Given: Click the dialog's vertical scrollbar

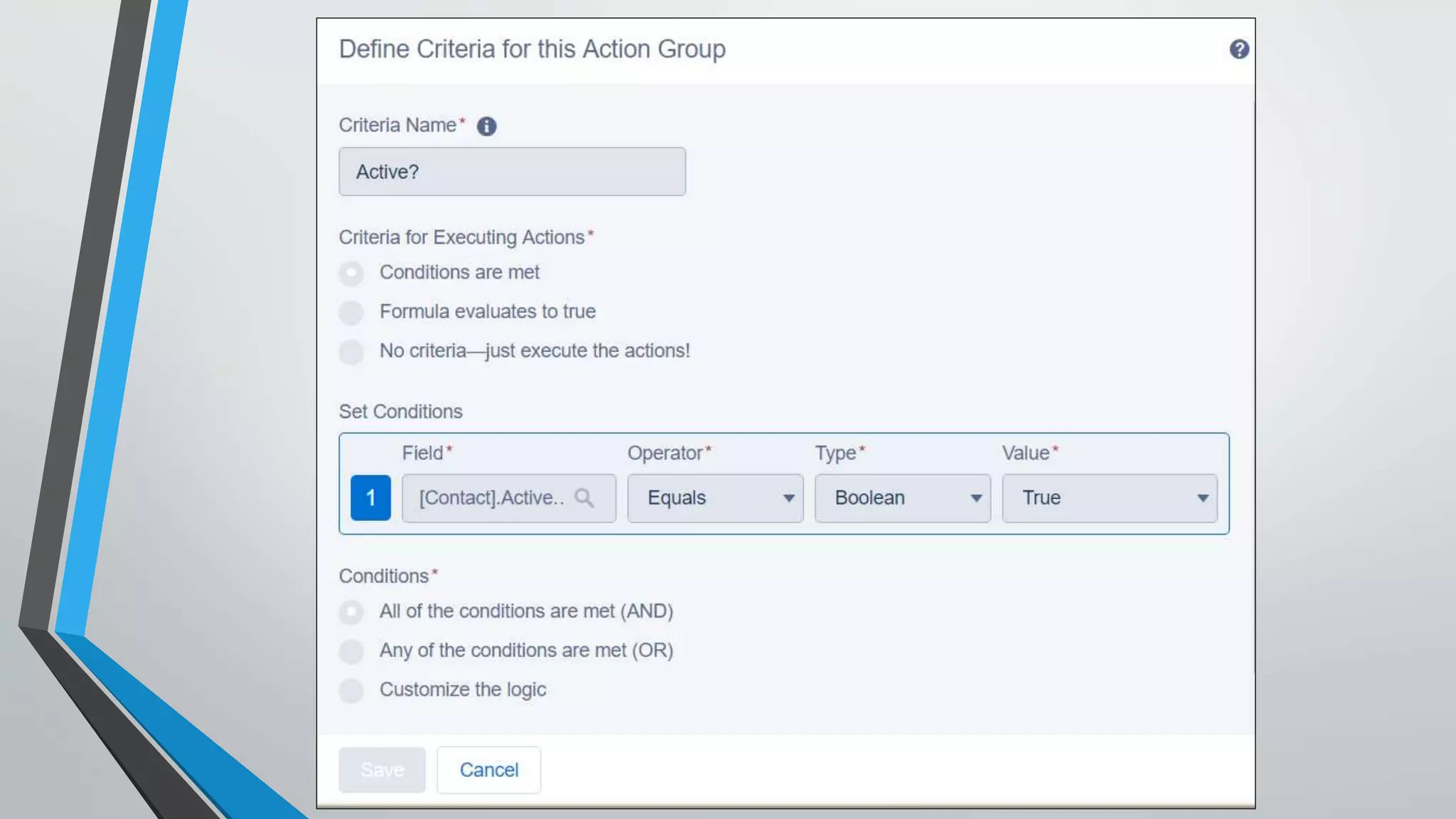Looking at the screenshot, I should 1253,387.
